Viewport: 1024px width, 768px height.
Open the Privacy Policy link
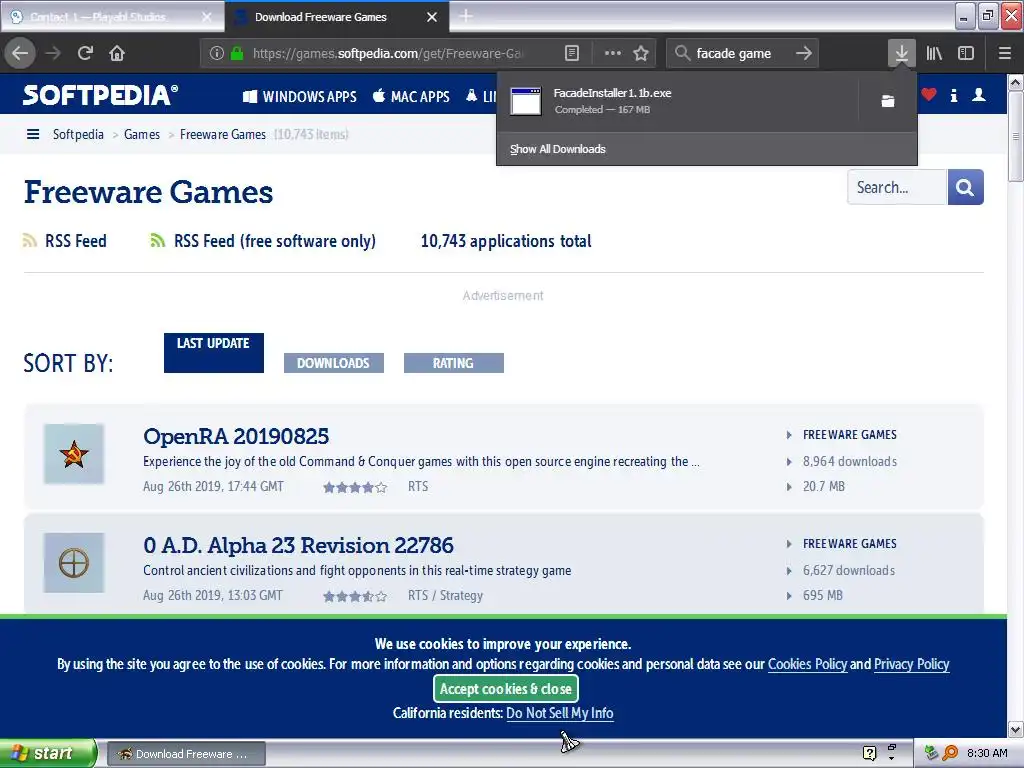912,664
